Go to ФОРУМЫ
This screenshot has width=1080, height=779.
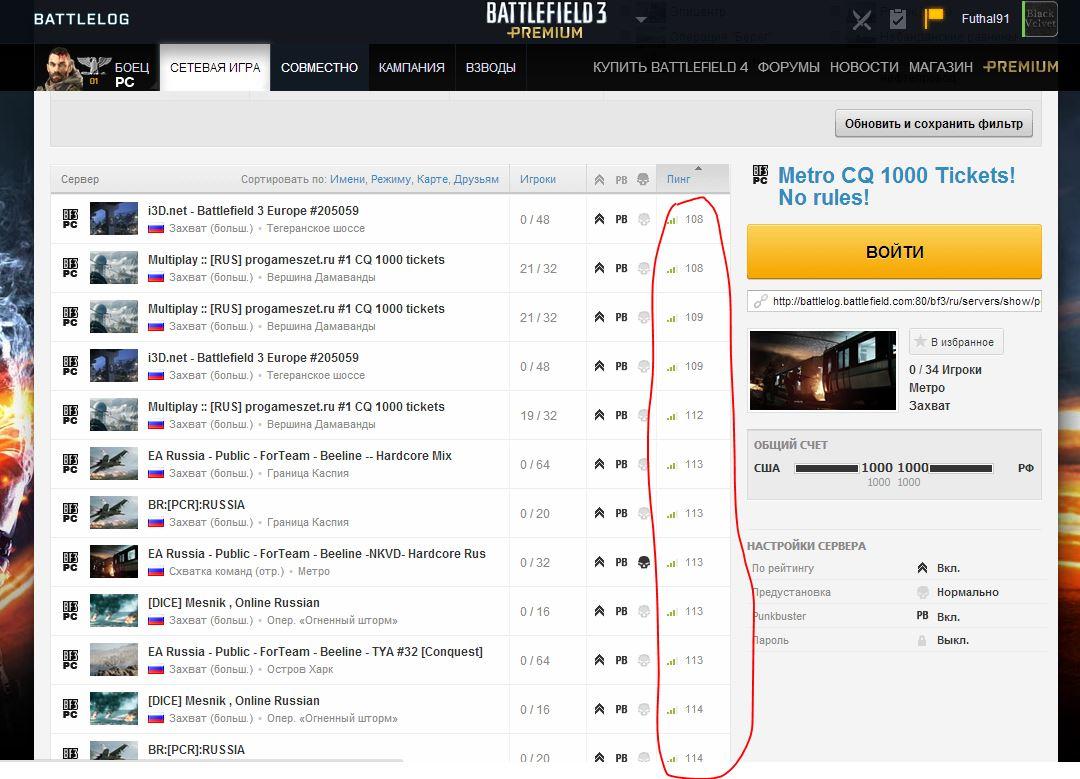point(789,67)
